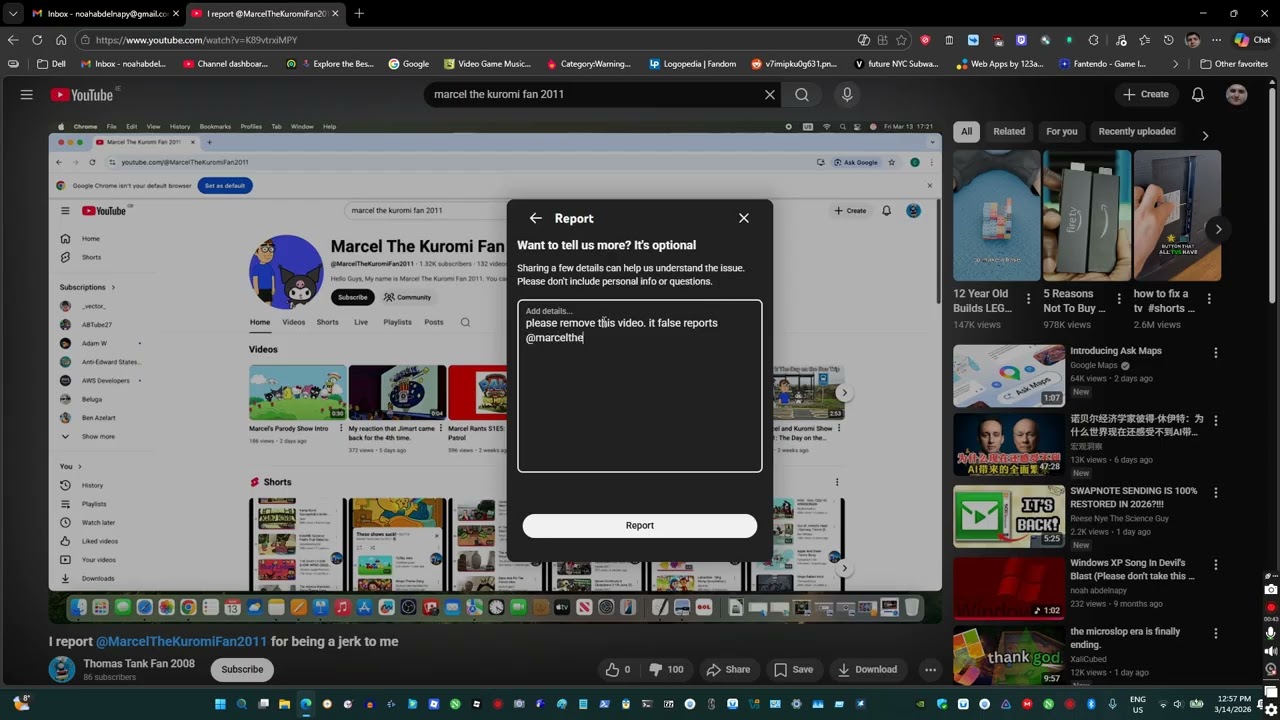Open Windows taskbar search
This screenshot has width=1280, height=720.
click(x=242, y=704)
